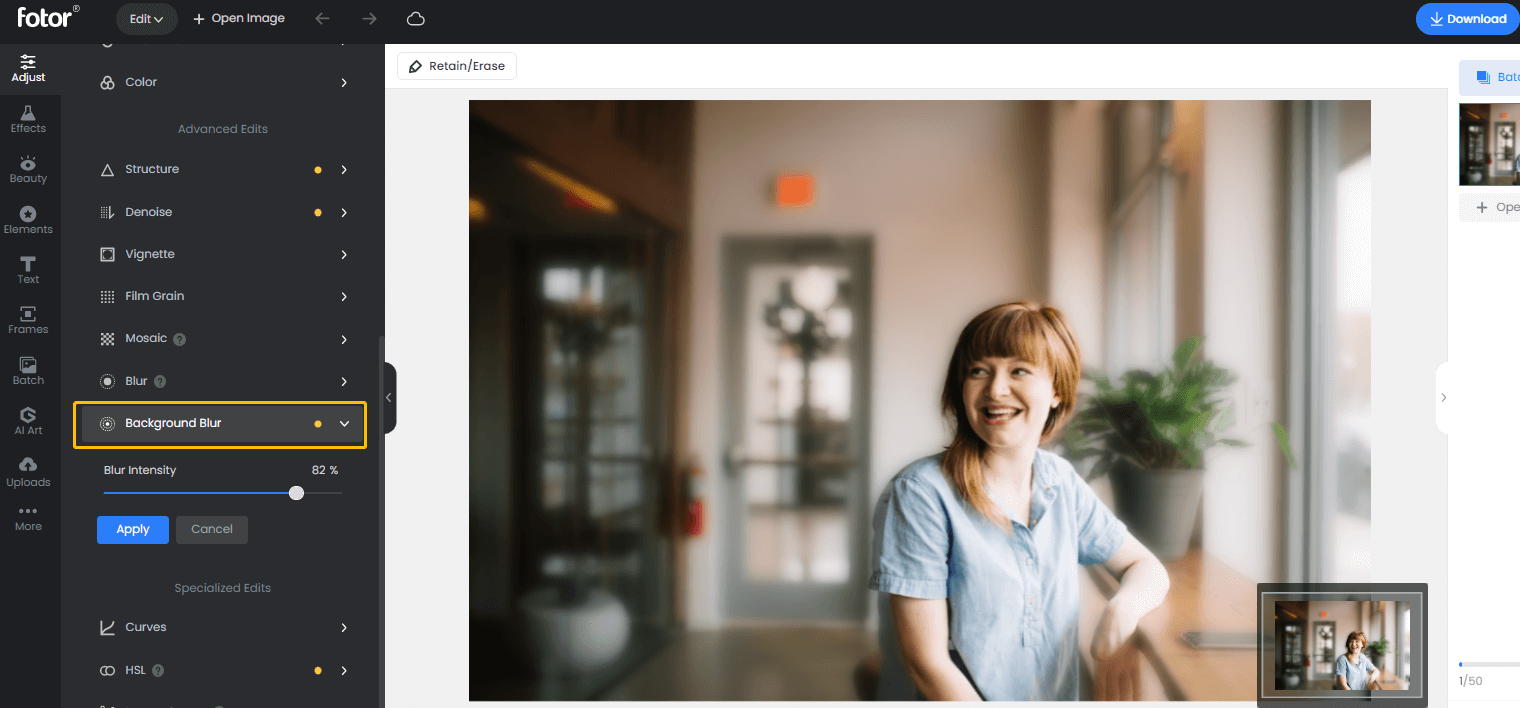
Task: Click the Retain/Erase button
Action: point(457,66)
